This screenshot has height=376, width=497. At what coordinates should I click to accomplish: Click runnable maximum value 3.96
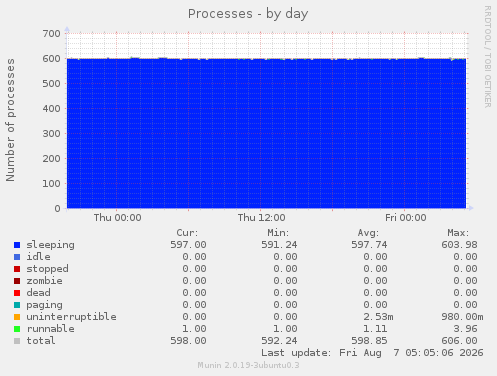click(x=465, y=329)
